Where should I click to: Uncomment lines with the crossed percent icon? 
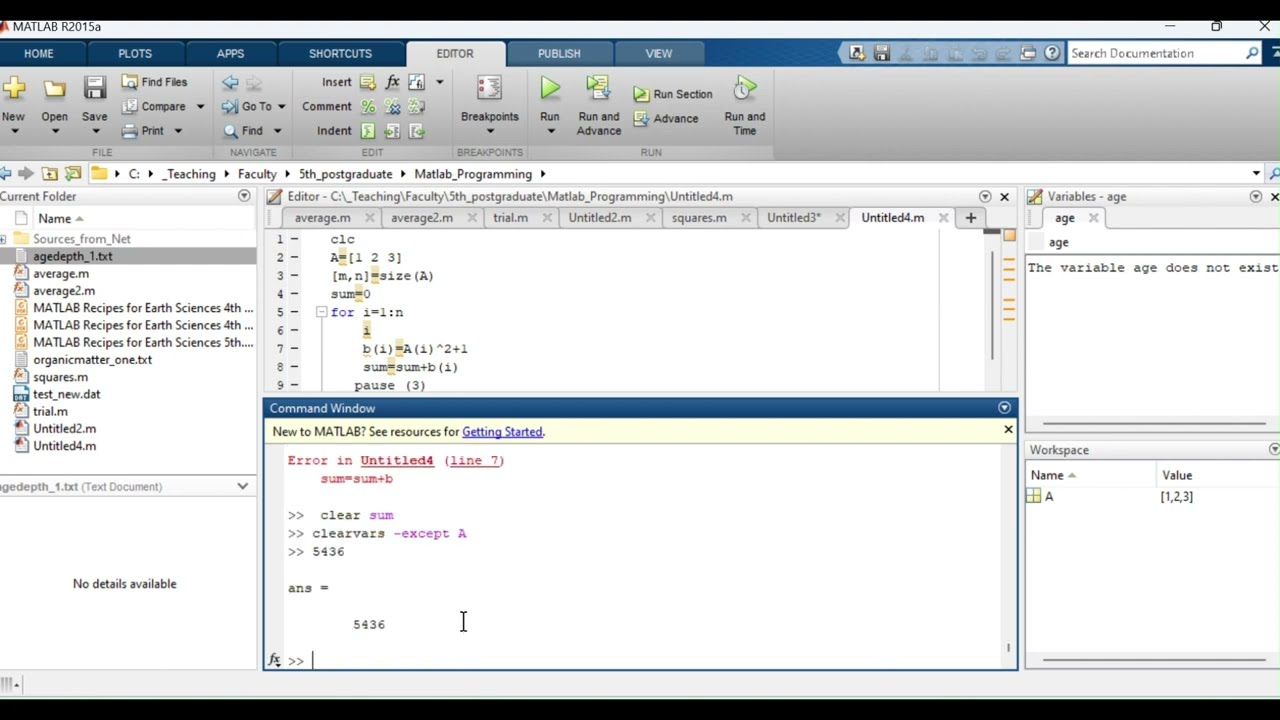(392, 107)
